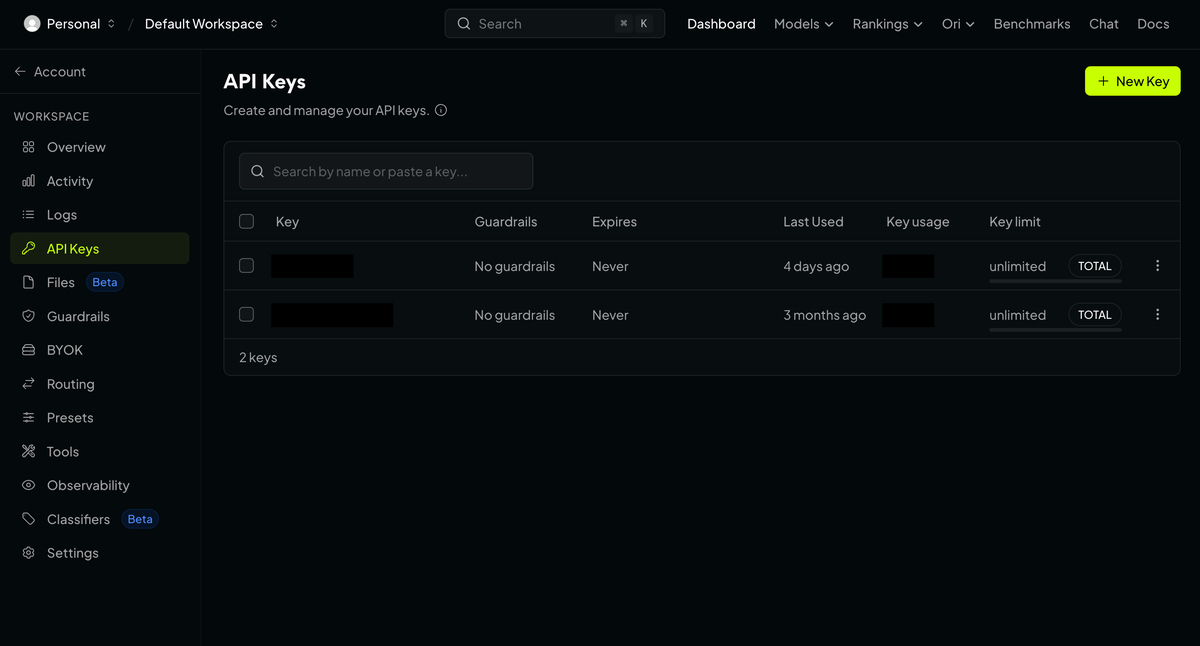
Task: Click the Key usage column header
Action: coord(918,222)
